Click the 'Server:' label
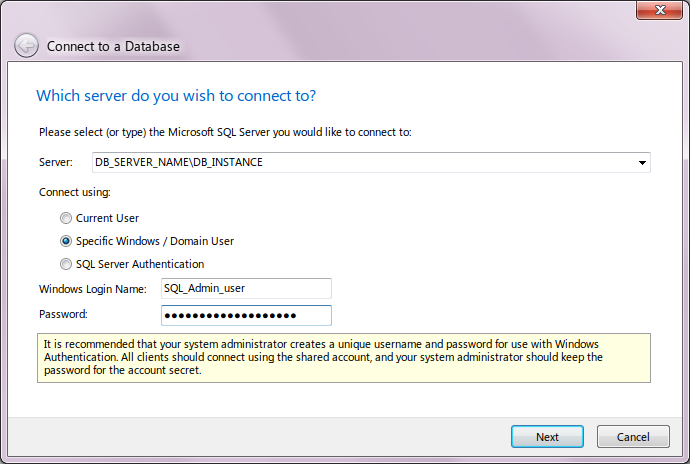The height and width of the screenshot is (464, 690). click(x=56, y=162)
